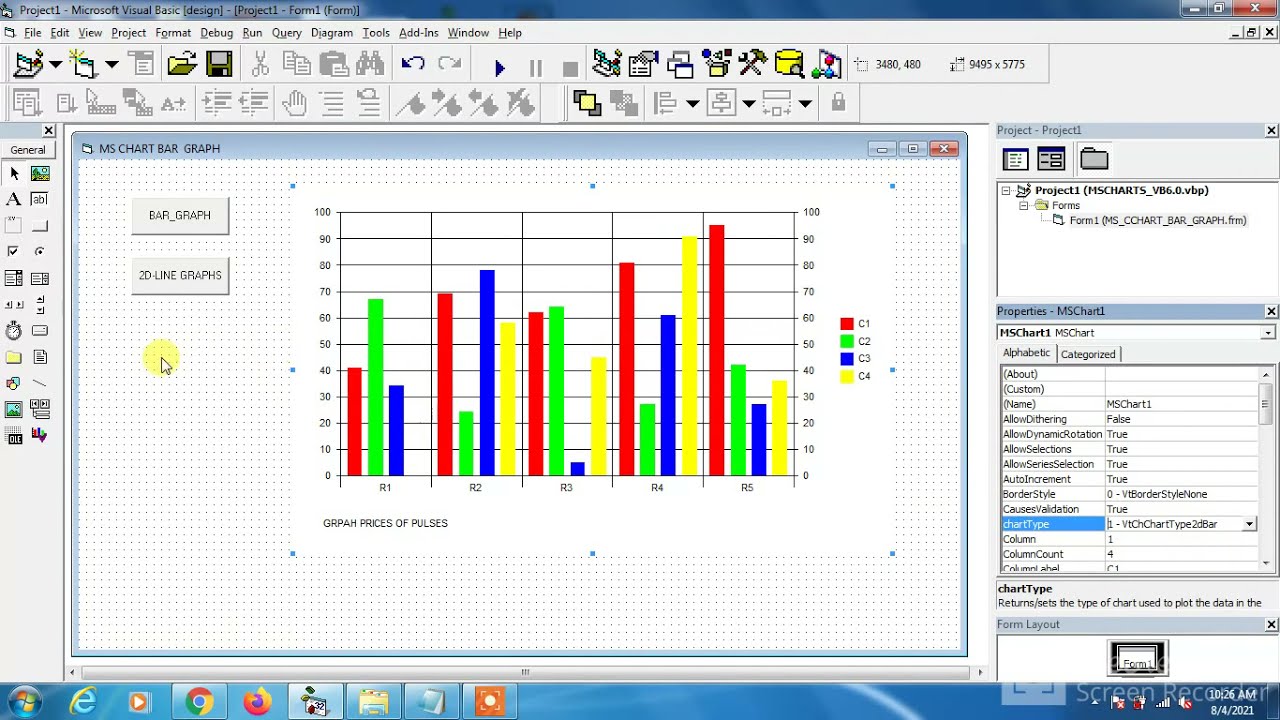Image resolution: width=1280 pixels, height=720 pixels.
Task: Pick the CommandButton control tool
Action: point(40,226)
